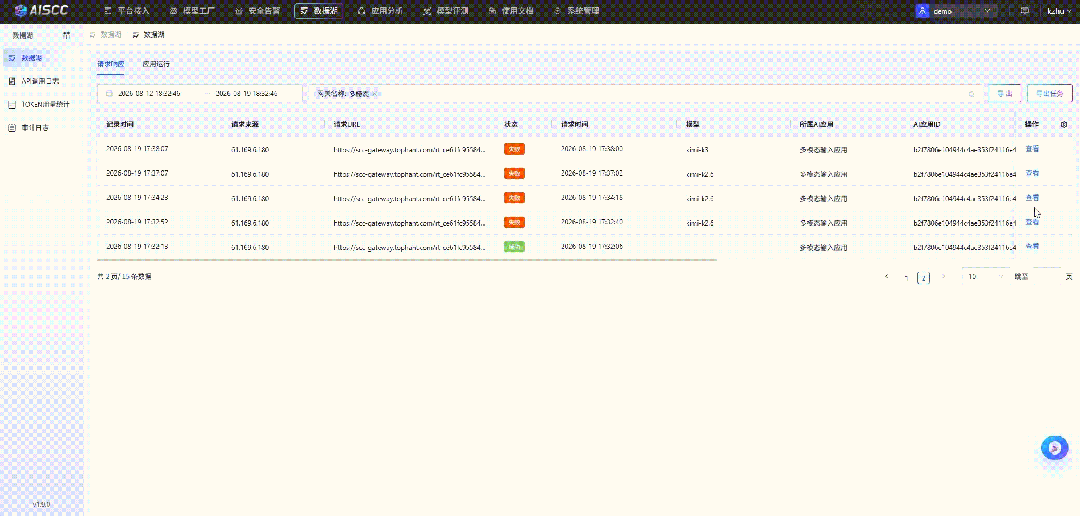Open 系统管理 in top navigation

click(577, 11)
